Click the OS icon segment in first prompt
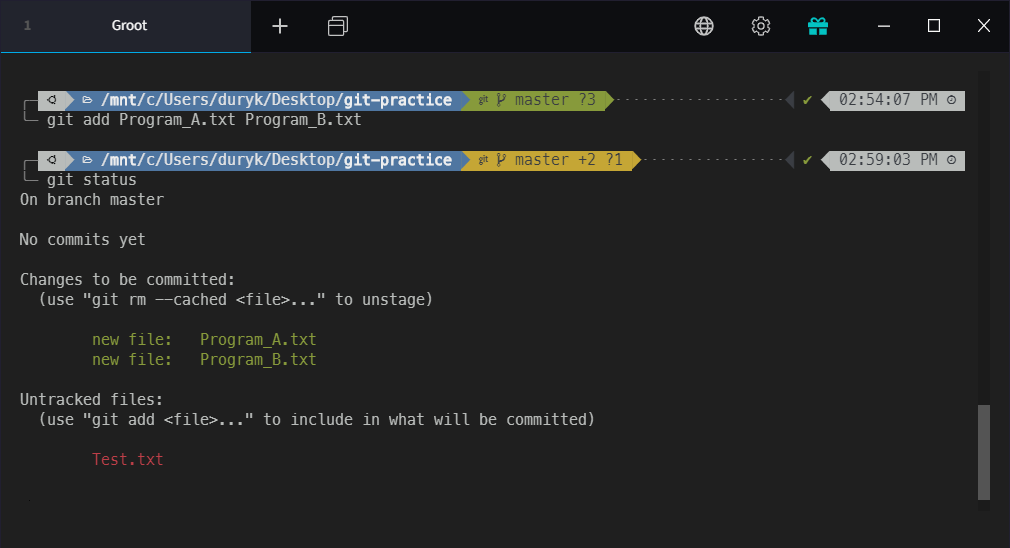The height and width of the screenshot is (548, 1010). click(x=52, y=100)
